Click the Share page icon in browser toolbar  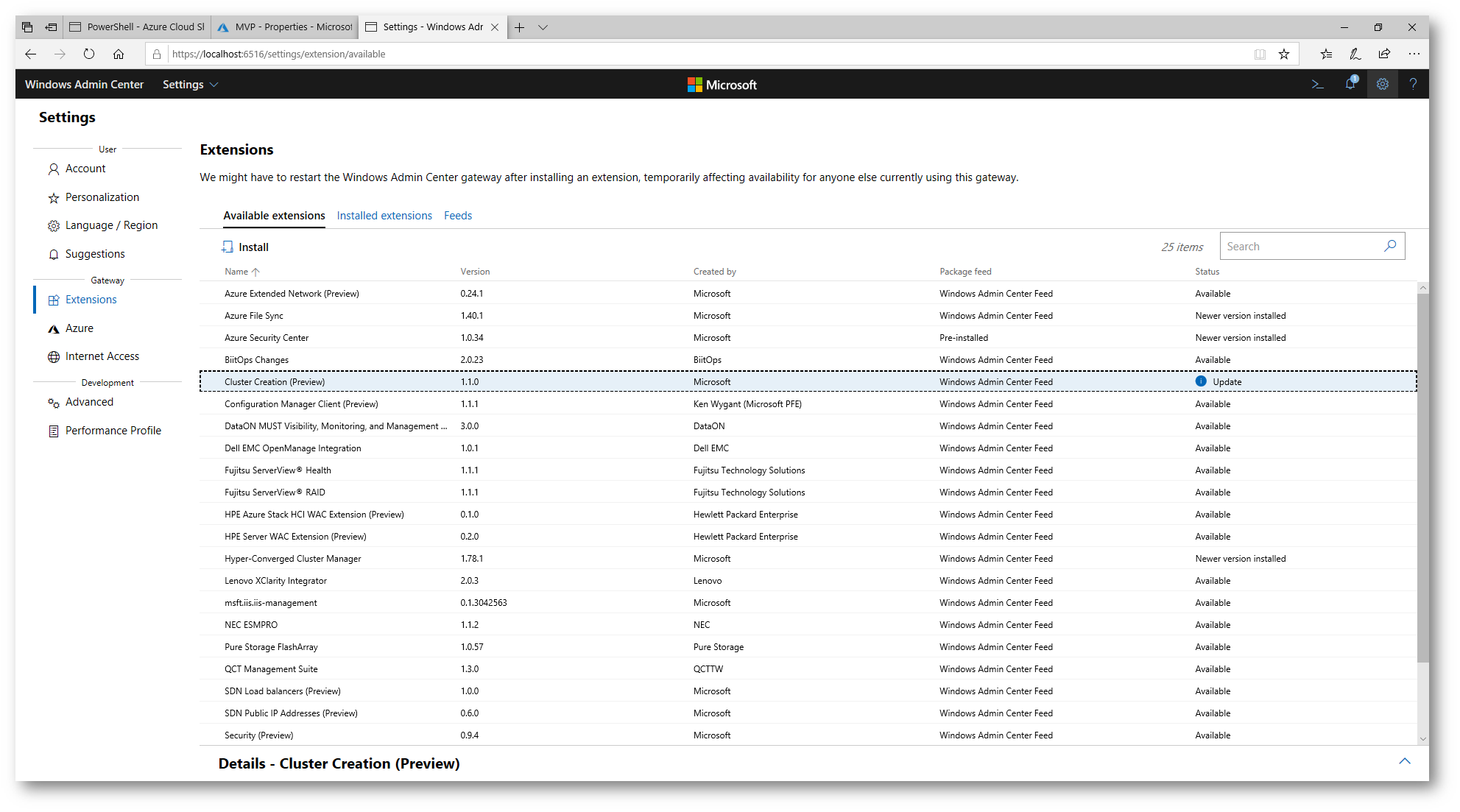coord(1384,54)
